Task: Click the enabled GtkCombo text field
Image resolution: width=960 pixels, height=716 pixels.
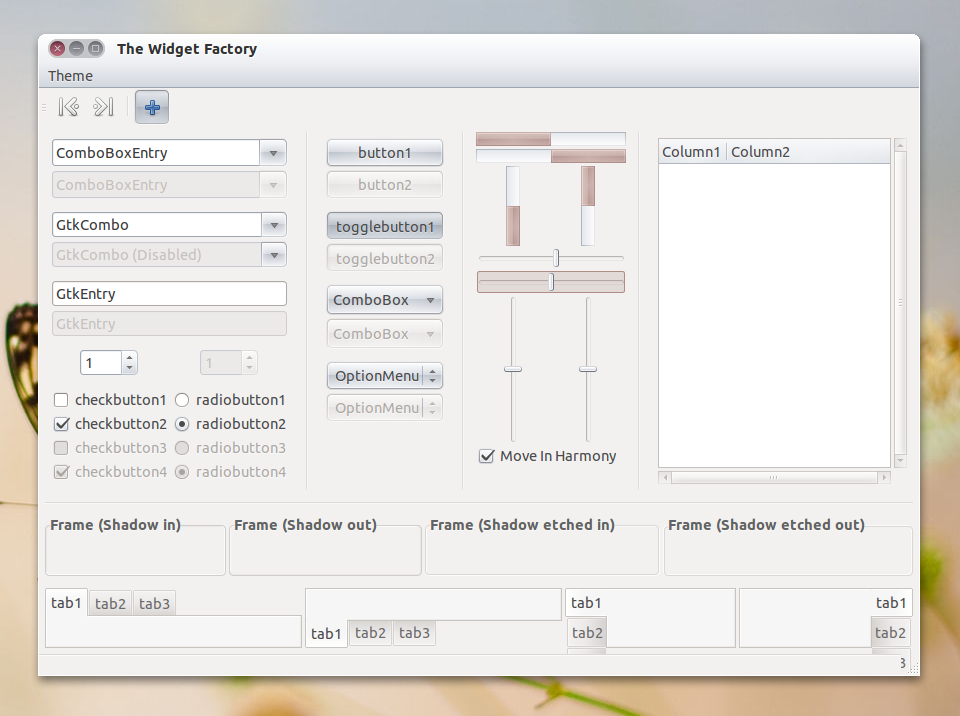Action: point(157,225)
